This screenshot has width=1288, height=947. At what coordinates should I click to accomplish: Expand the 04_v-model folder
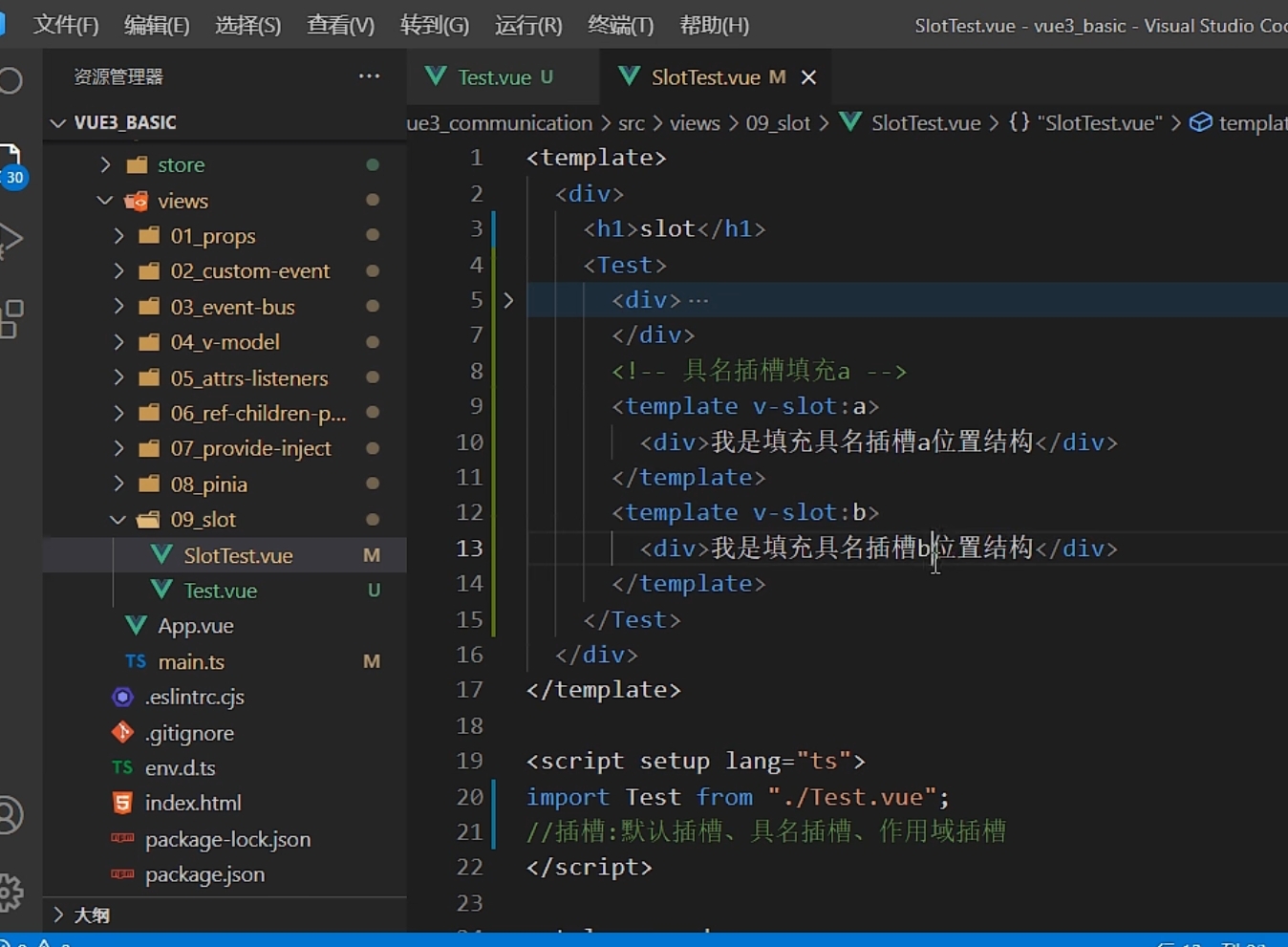118,341
